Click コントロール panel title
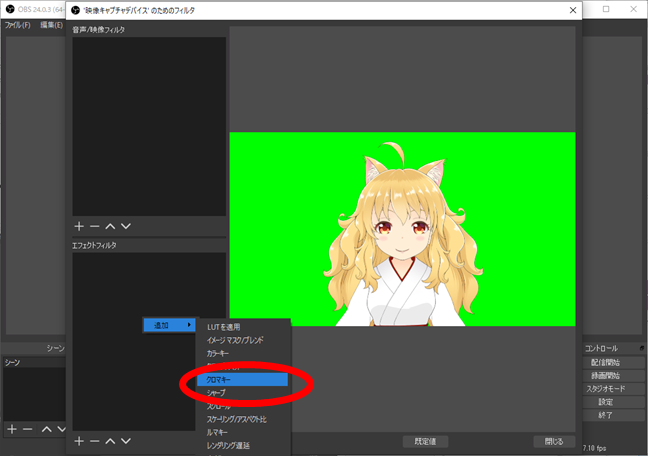648x456 pixels. tap(601, 349)
